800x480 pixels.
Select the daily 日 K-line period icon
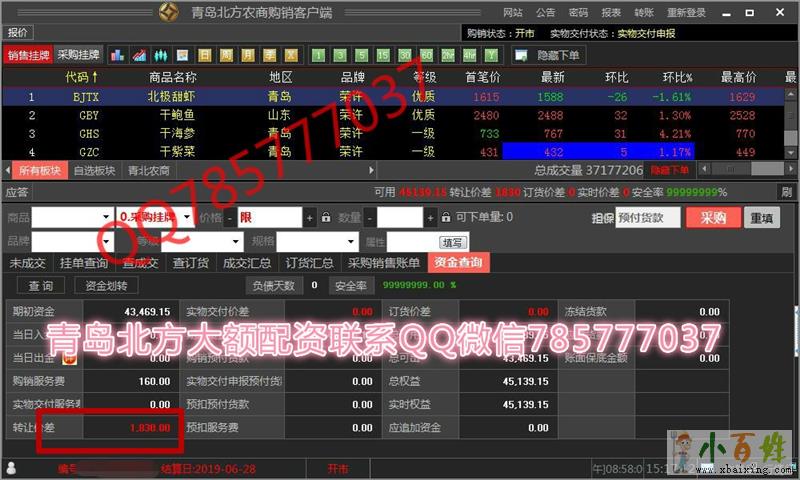(205, 55)
